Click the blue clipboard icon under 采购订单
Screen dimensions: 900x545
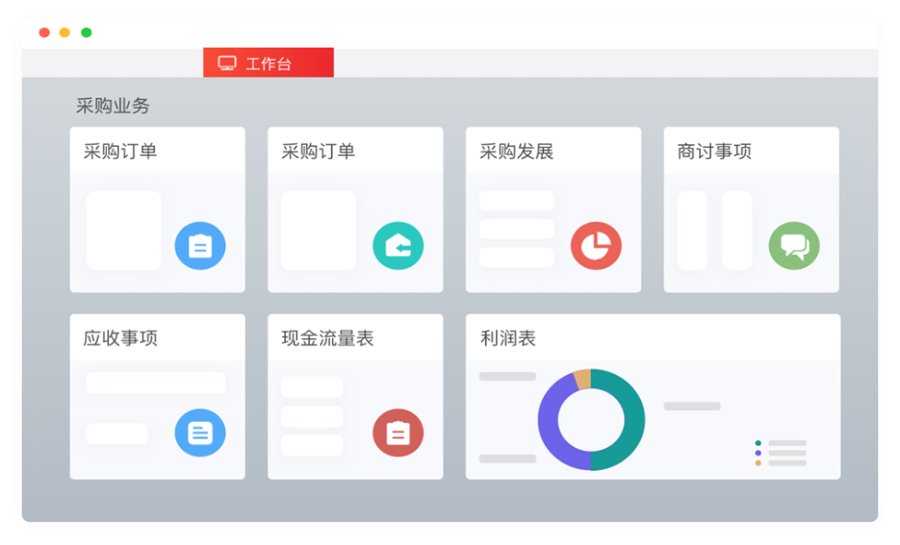200,246
